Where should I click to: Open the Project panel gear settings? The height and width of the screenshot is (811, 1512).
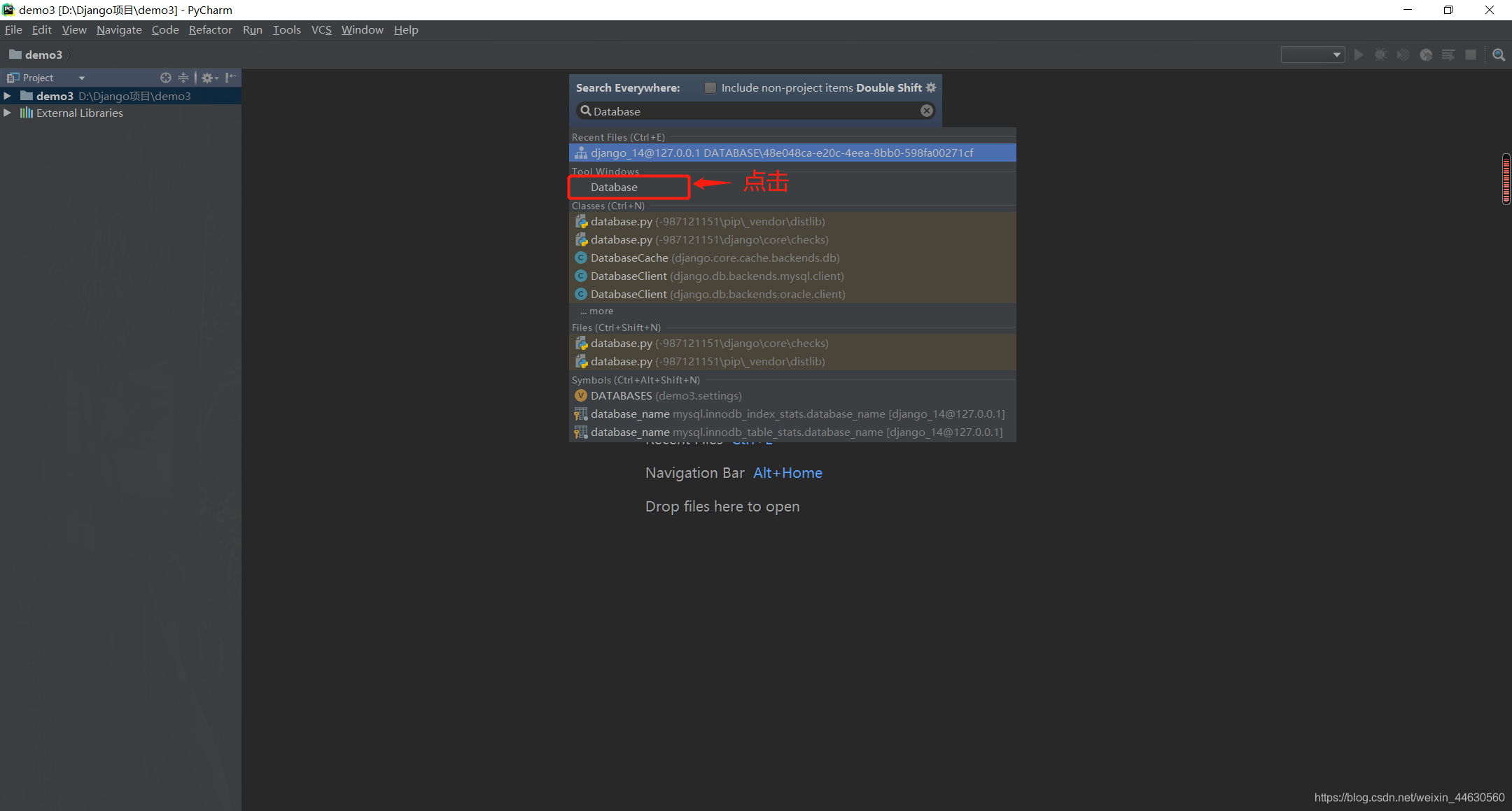click(209, 78)
